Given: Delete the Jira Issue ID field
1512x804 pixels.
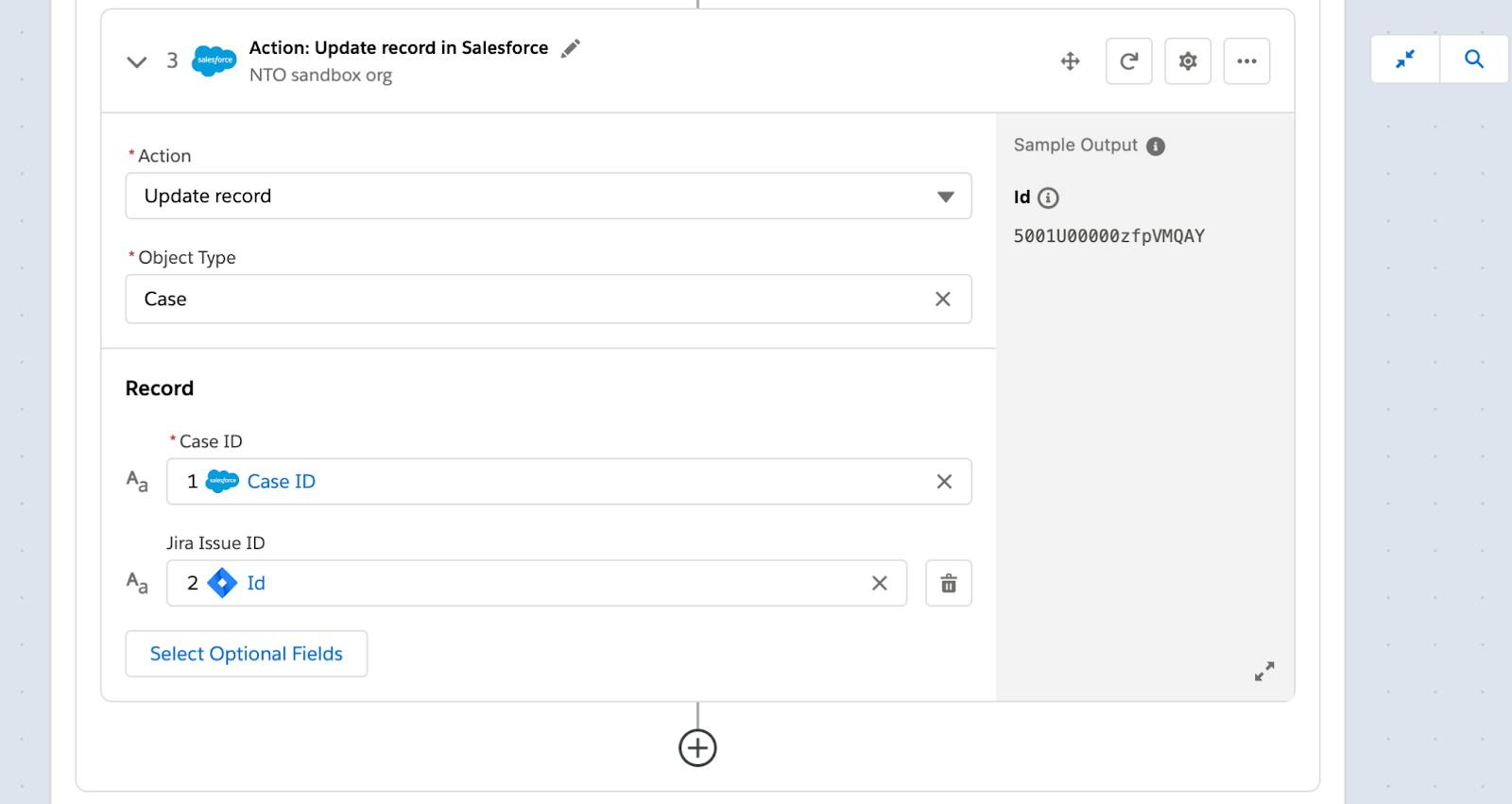Looking at the screenshot, I should pos(949,583).
